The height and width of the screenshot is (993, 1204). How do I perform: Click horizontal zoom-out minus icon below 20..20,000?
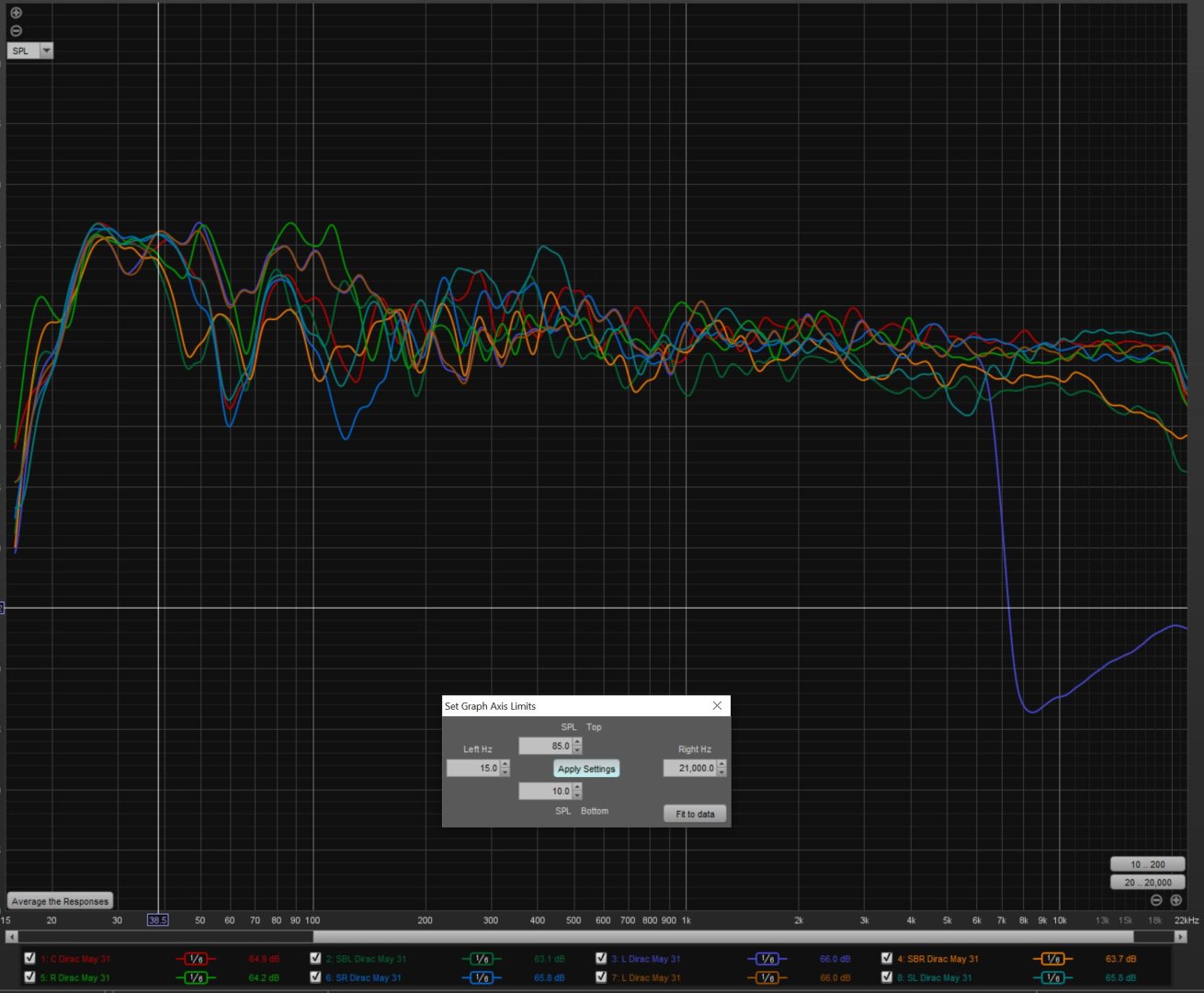1156,900
